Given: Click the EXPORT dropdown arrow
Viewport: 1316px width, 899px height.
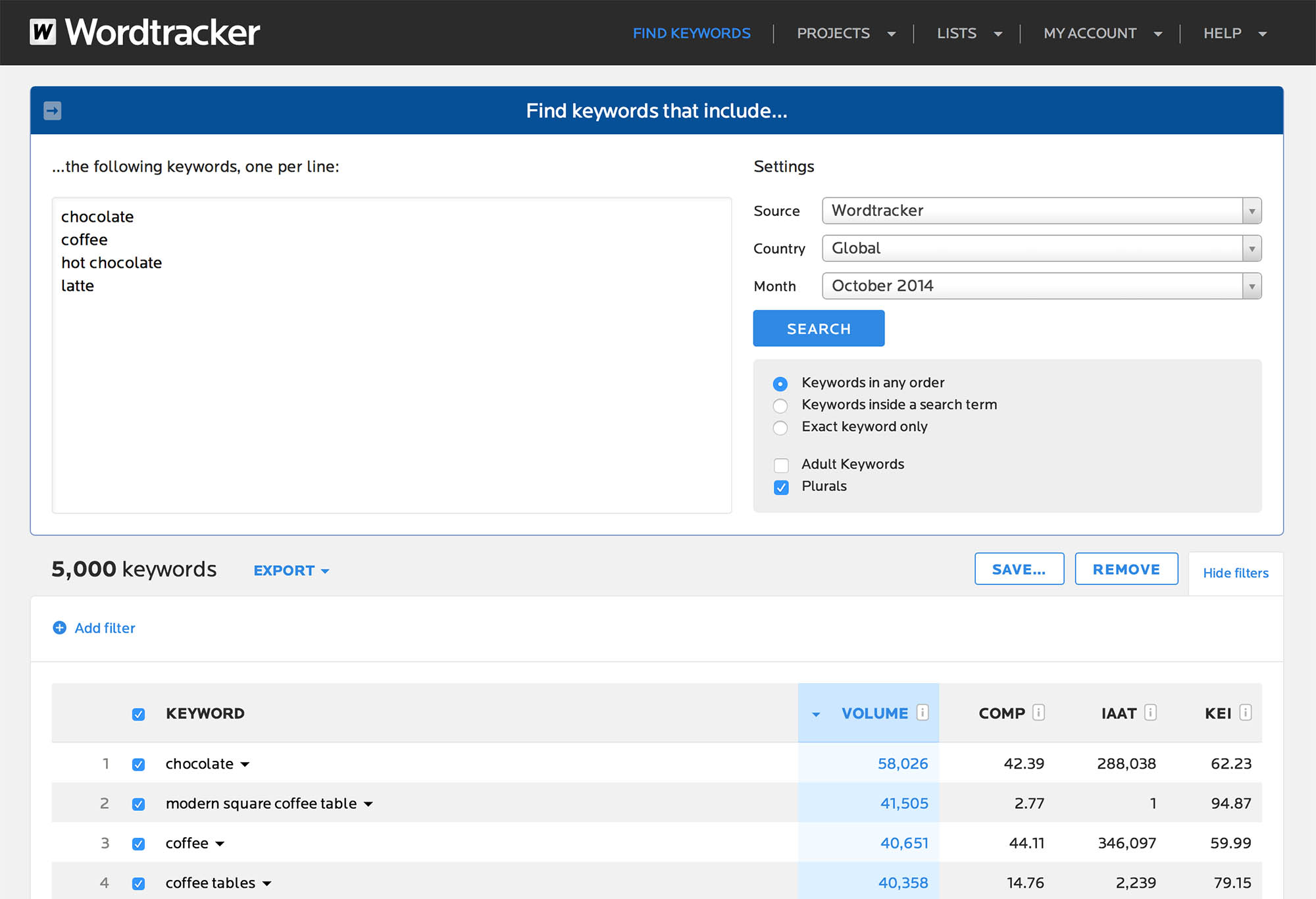Looking at the screenshot, I should click(x=325, y=570).
